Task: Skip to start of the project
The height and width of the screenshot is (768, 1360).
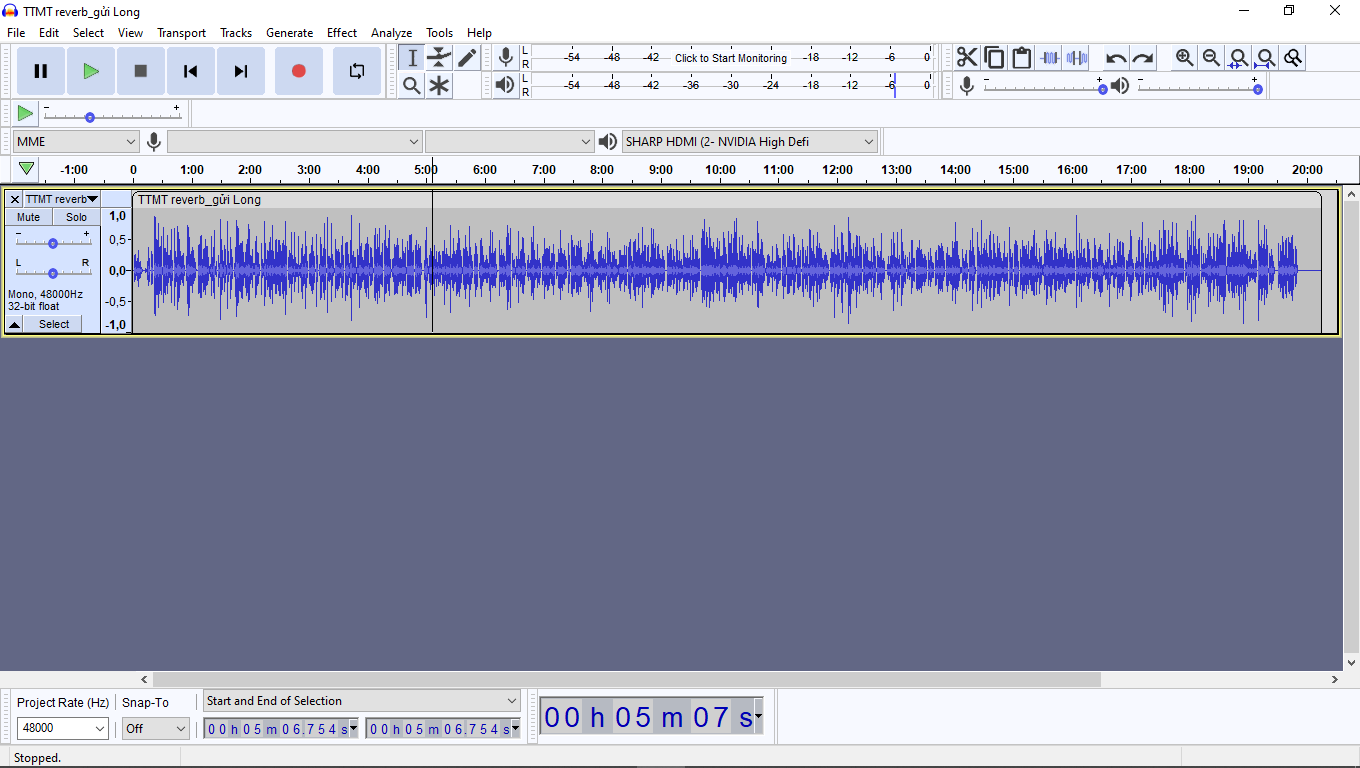Action: [191, 71]
